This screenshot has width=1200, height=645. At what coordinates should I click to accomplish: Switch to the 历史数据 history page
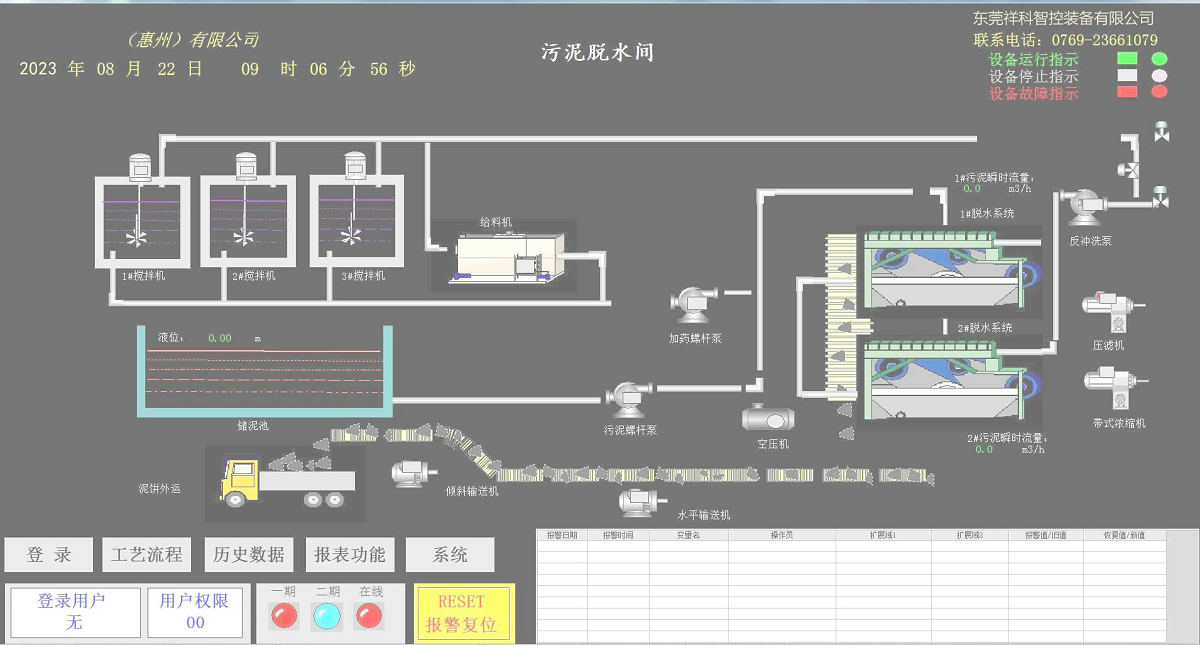(249, 555)
